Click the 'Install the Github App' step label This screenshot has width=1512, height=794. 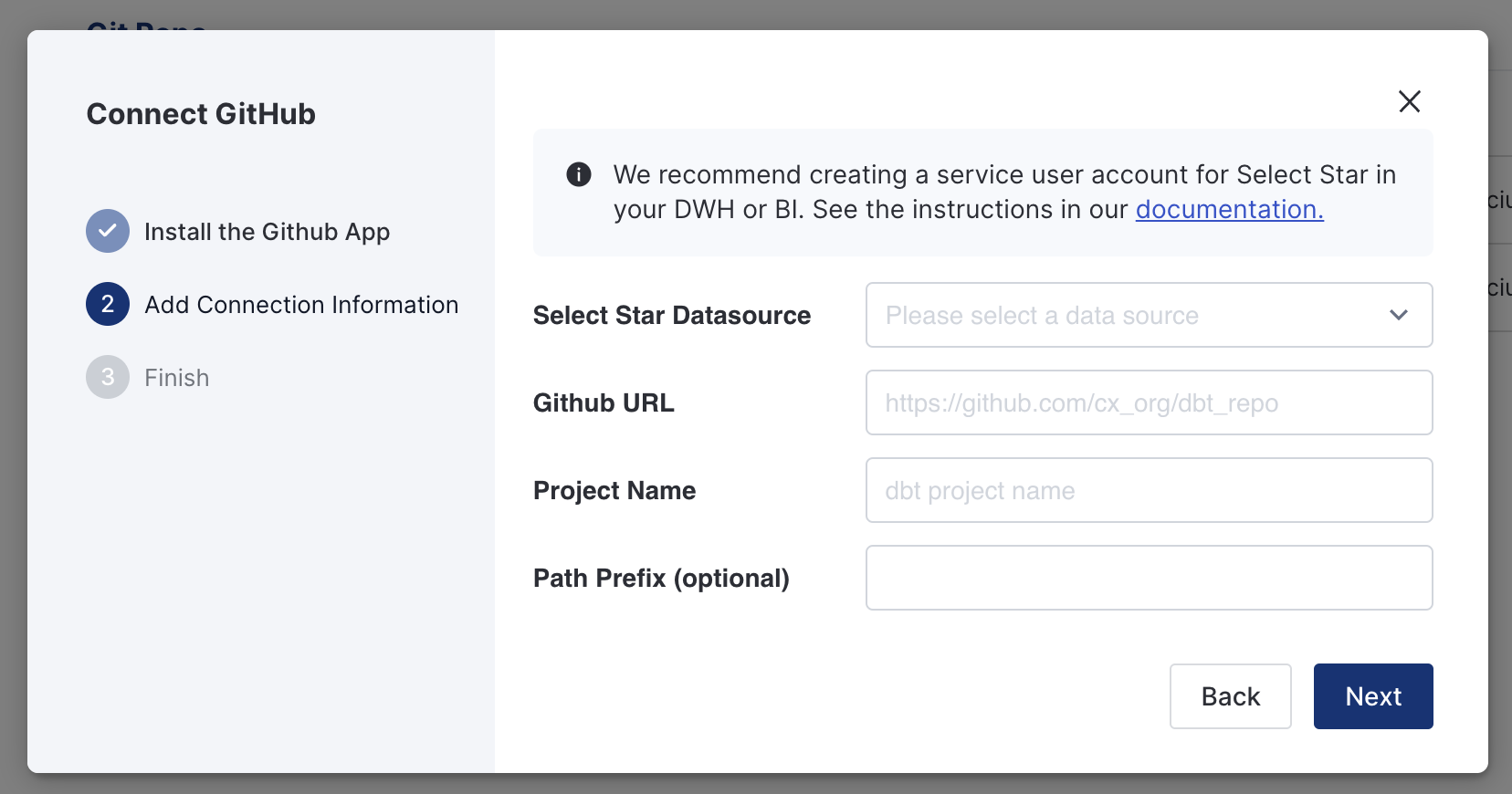point(267,232)
